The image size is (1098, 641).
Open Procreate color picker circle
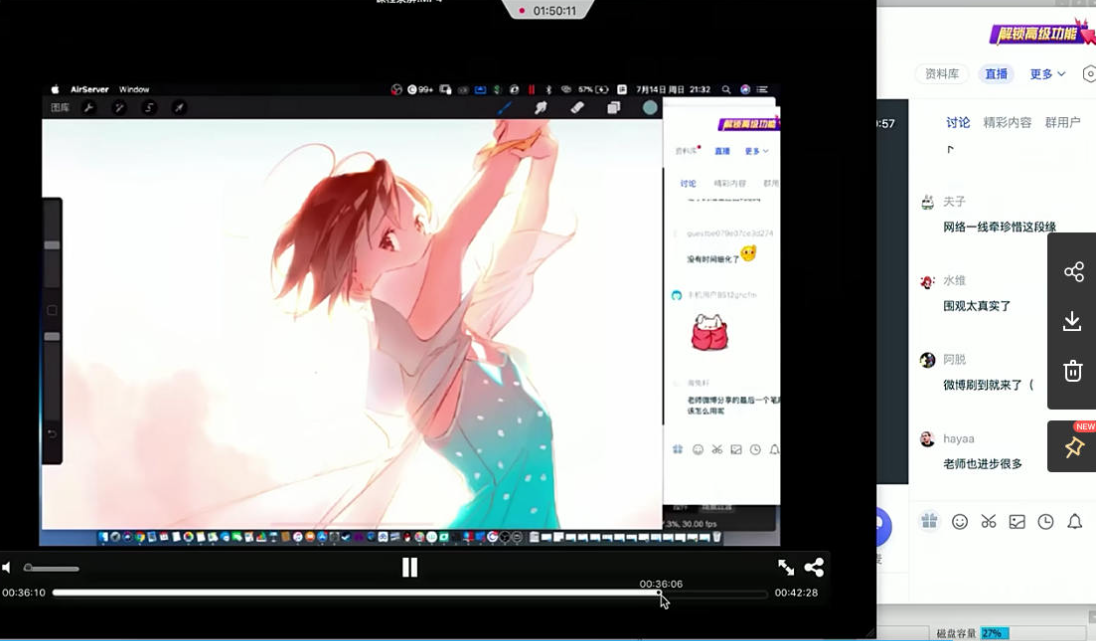point(650,107)
